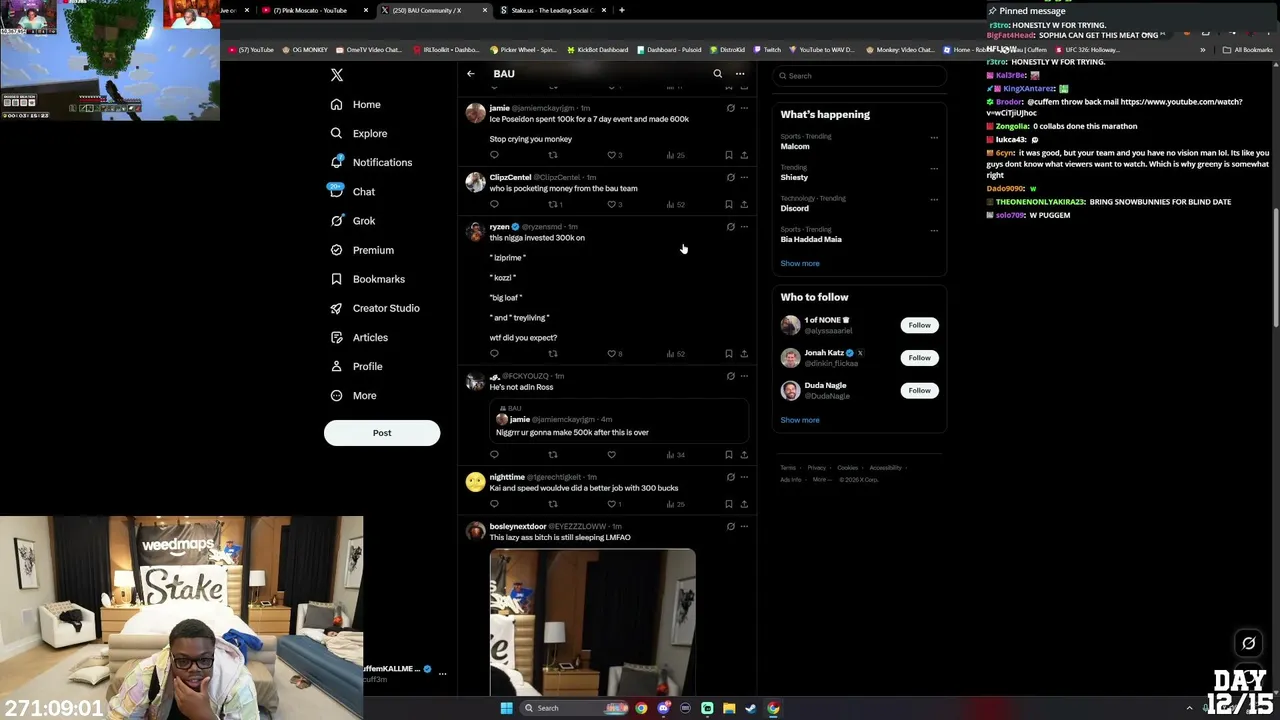This screenshot has width=1280, height=720.
Task: Open Articles in the sidebar
Action: 359,337
